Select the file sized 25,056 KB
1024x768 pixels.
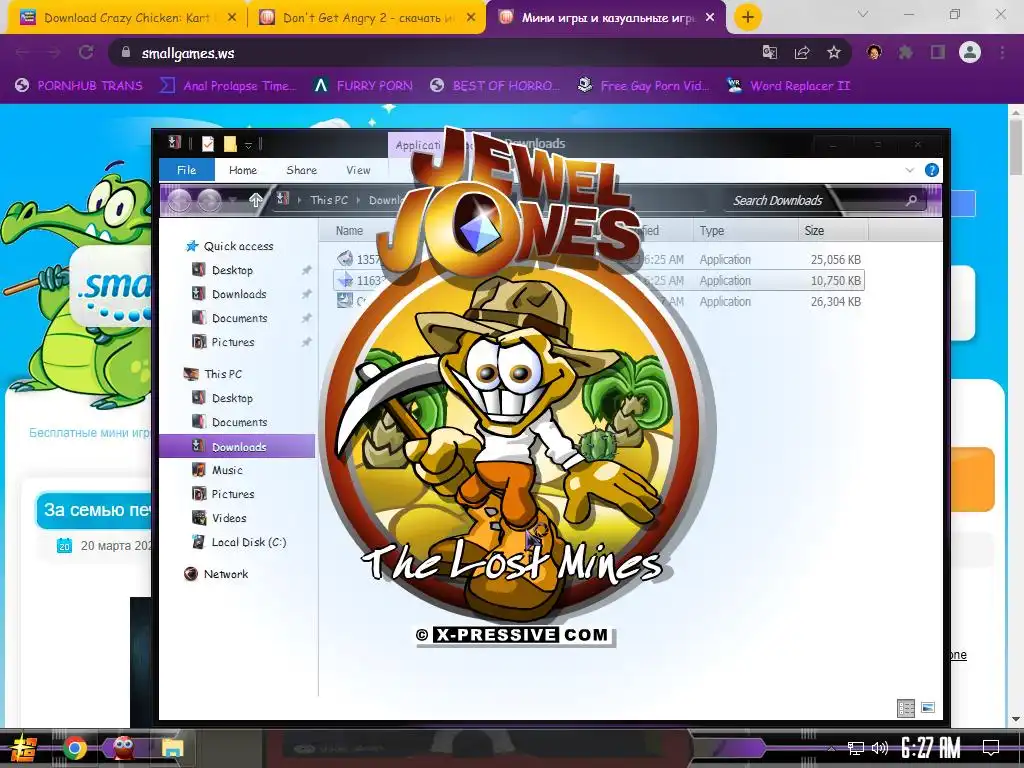pyautogui.click(x=600, y=259)
